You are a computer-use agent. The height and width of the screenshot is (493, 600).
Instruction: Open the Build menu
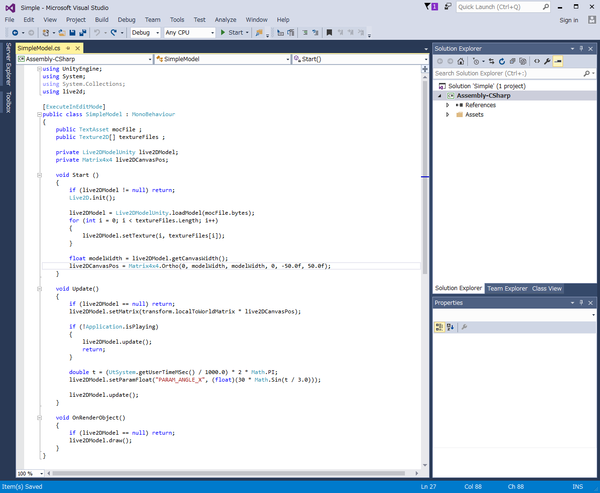(101, 20)
